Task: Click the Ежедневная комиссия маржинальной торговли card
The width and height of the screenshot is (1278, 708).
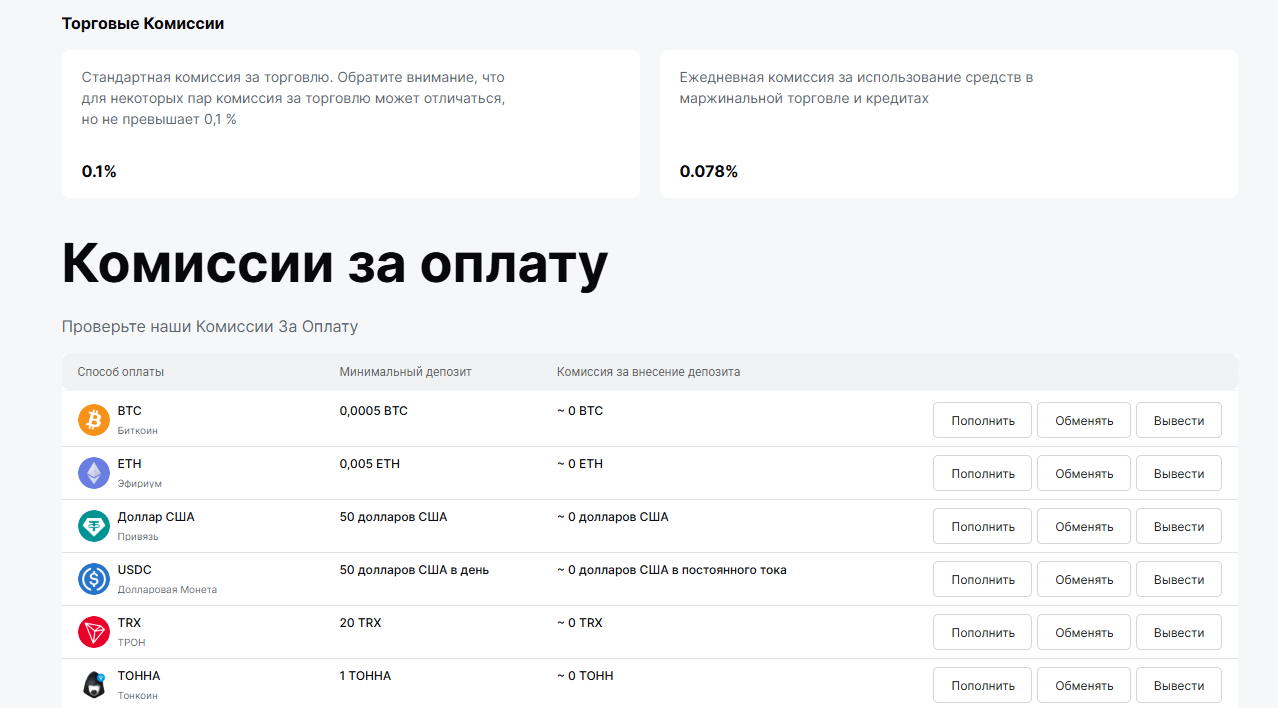Action: point(949,124)
